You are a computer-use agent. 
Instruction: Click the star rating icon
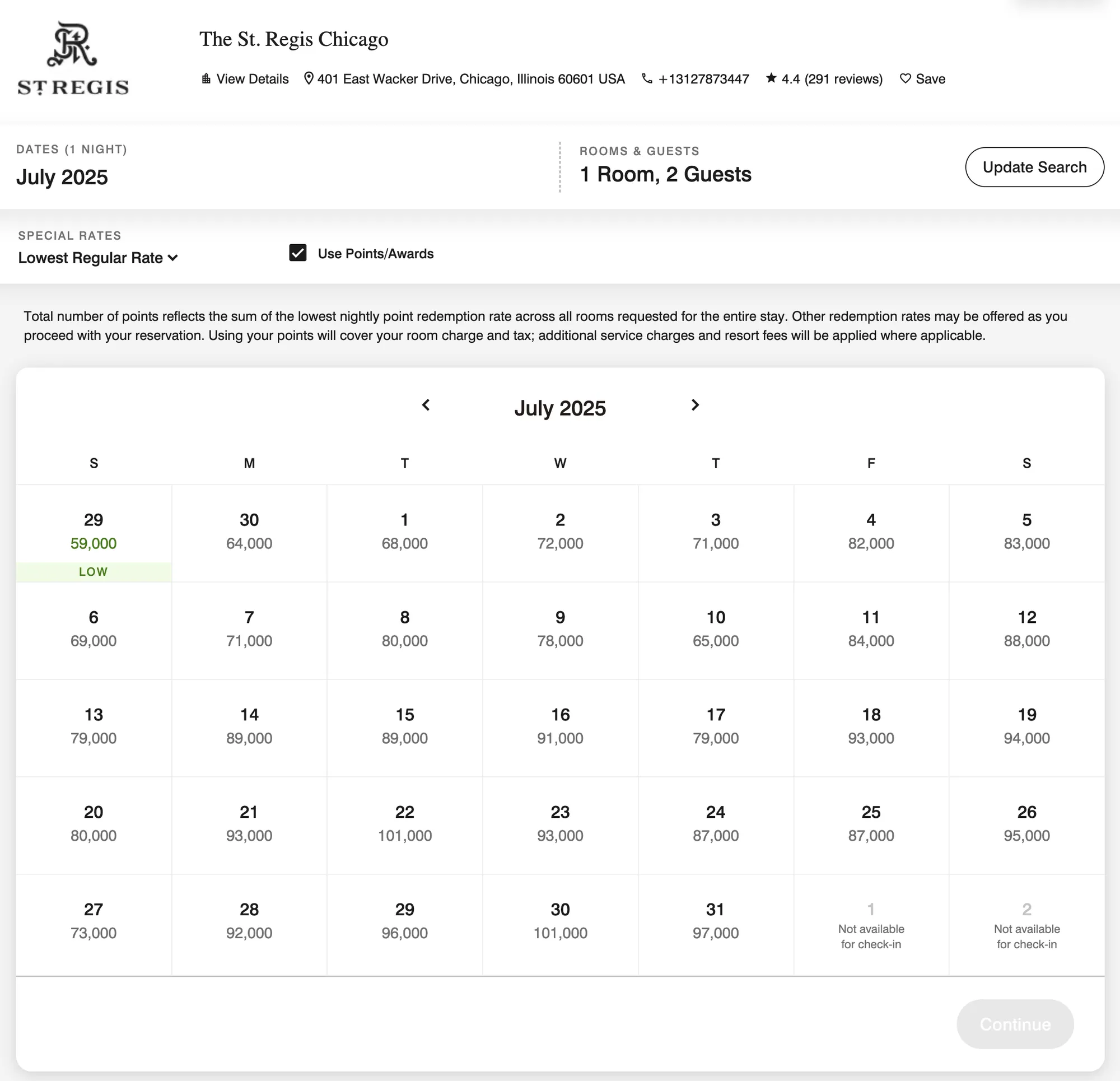point(771,78)
